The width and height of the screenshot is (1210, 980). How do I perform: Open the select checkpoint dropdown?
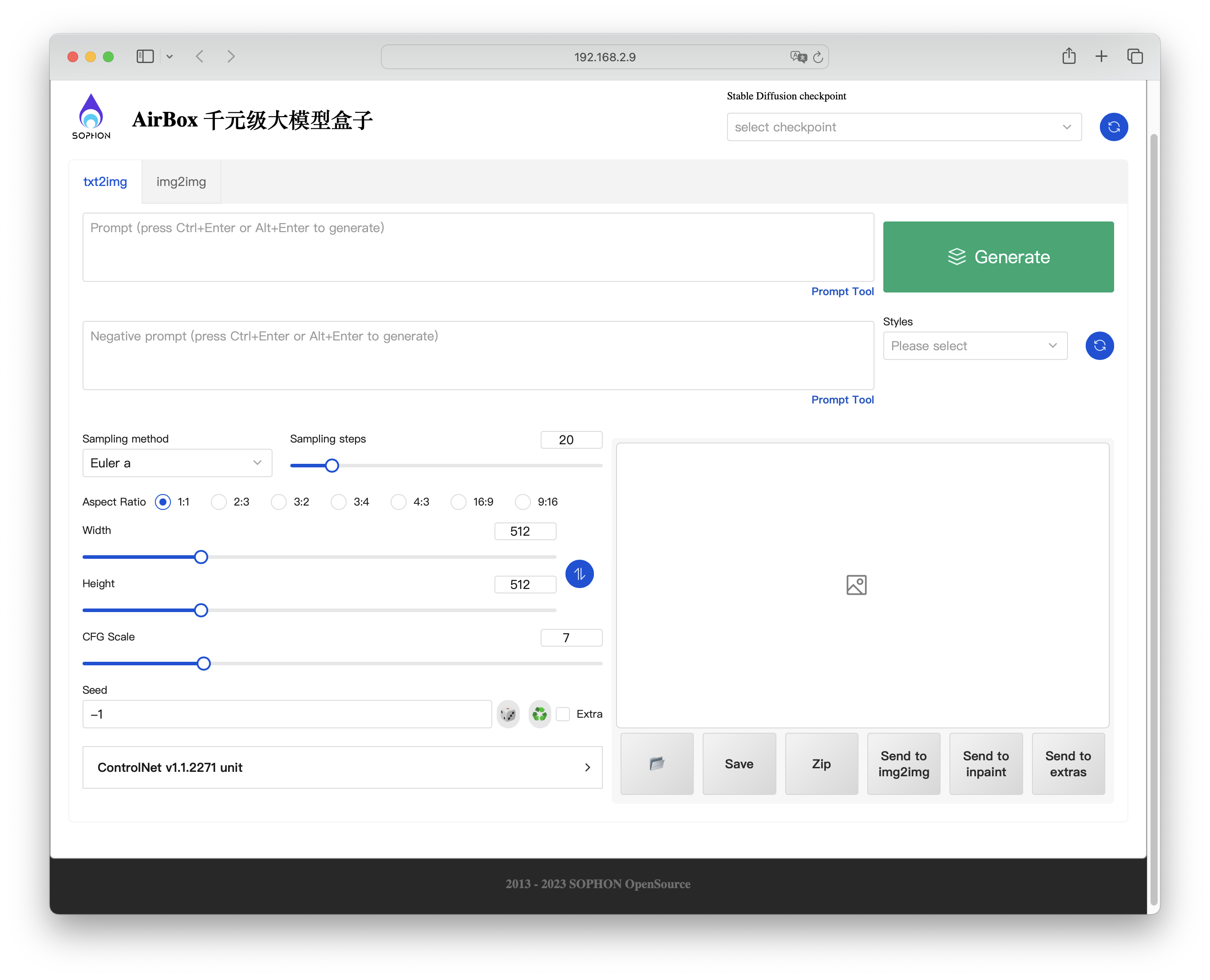(x=903, y=127)
